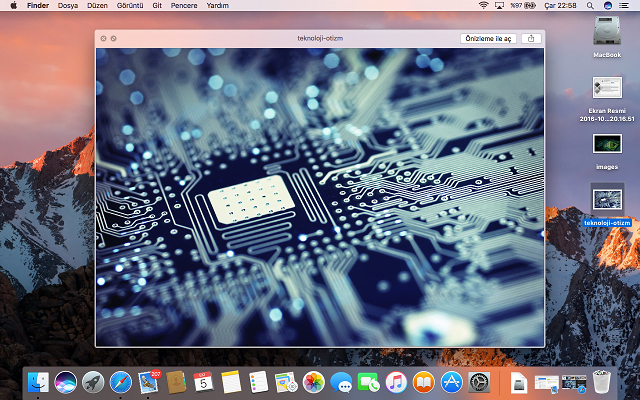Viewport: 640px width, 400px height.
Task: Open Maps icon in Dock
Action: click(286, 382)
